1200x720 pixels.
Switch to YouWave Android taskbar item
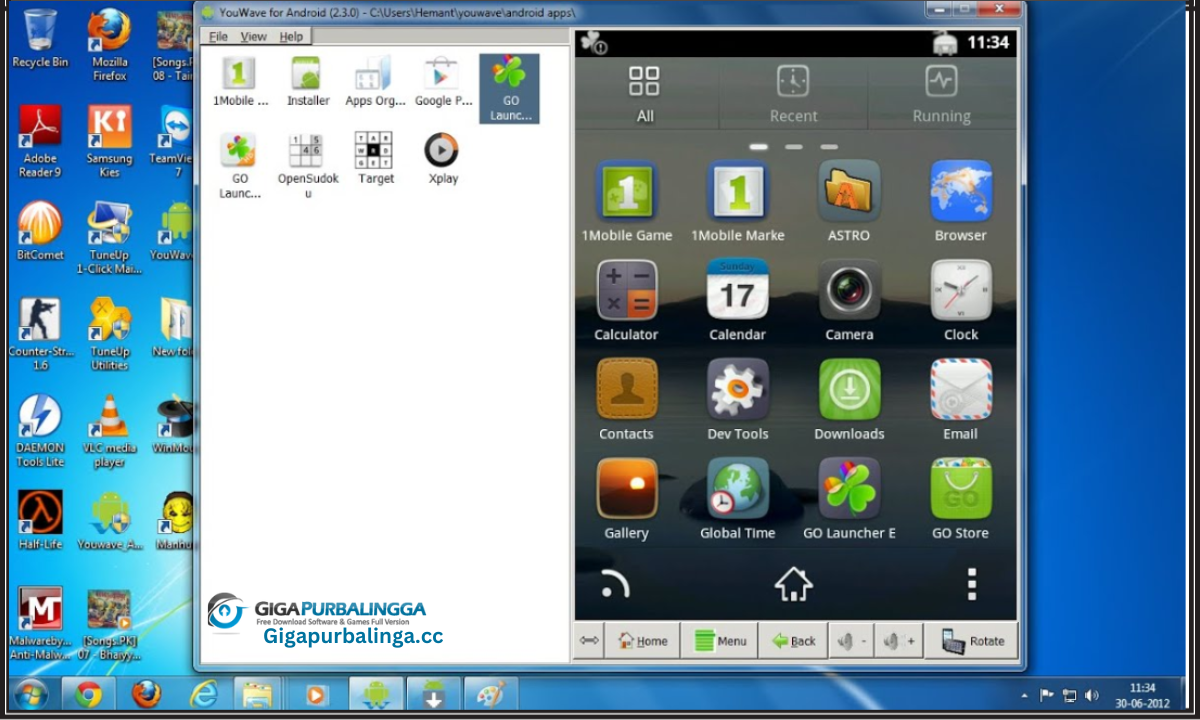376,694
